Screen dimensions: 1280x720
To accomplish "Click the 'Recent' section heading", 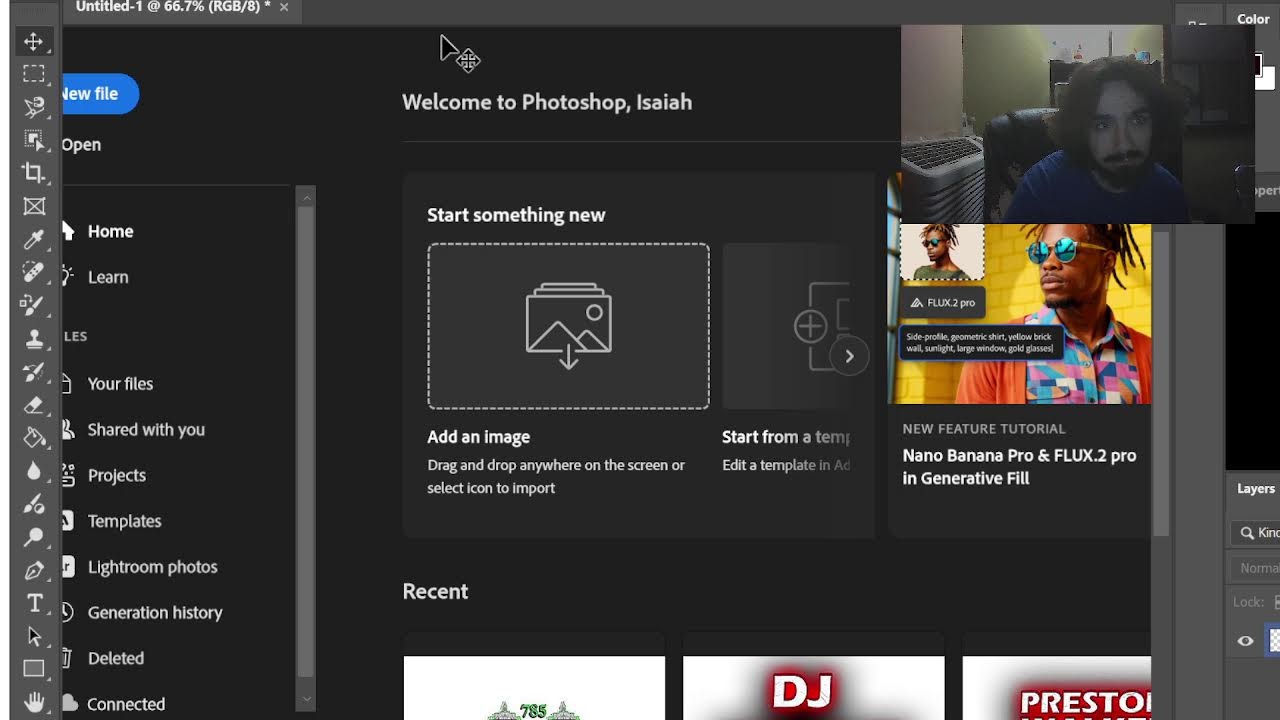I will (x=435, y=591).
